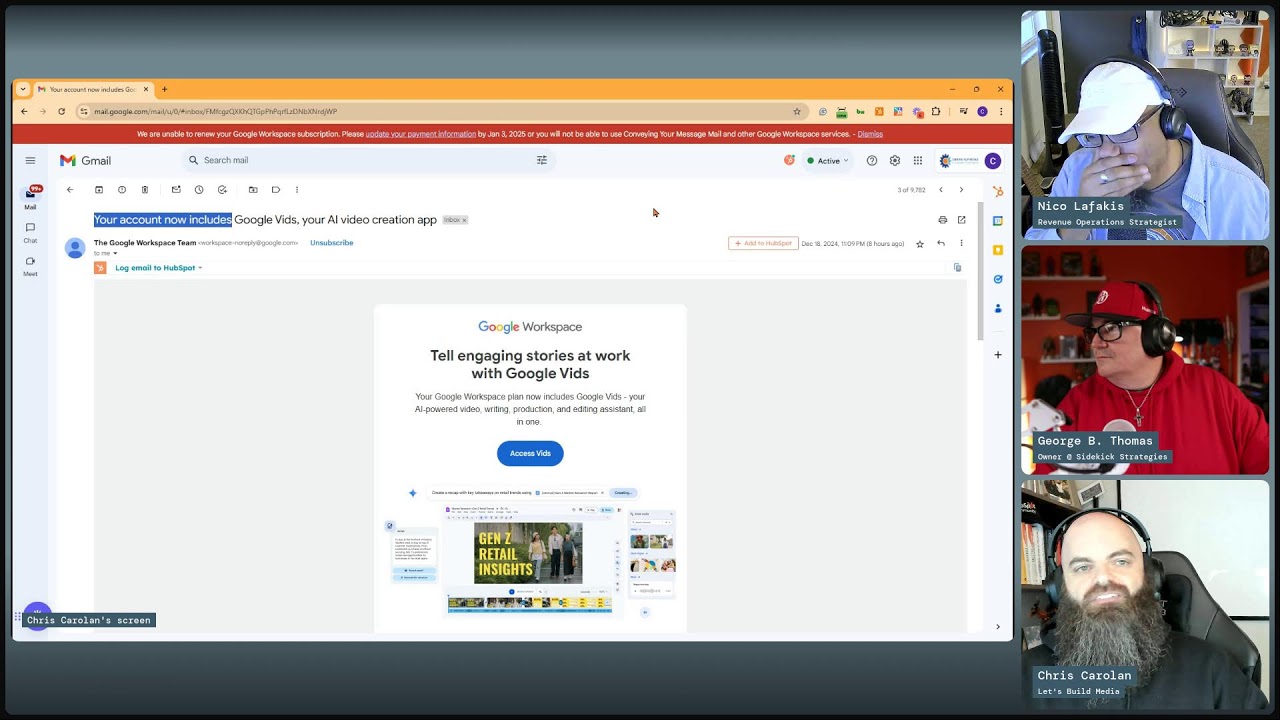The width and height of the screenshot is (1280, 720).
Task: Go back in browser history
Action: coord(24,111)
